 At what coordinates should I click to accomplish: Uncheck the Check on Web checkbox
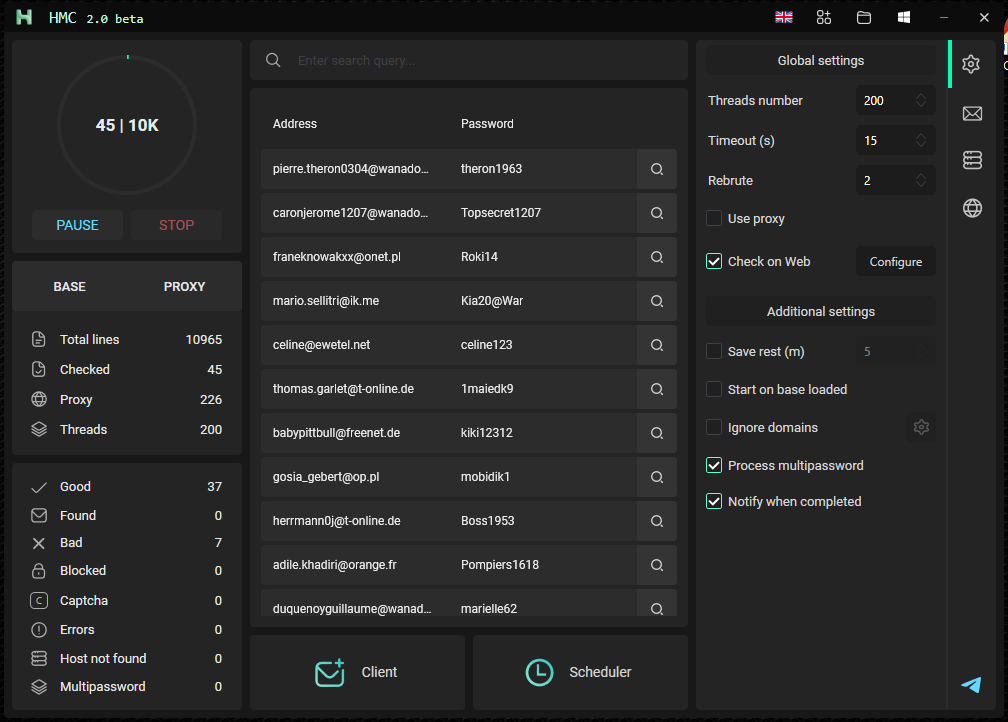[714, 261]
